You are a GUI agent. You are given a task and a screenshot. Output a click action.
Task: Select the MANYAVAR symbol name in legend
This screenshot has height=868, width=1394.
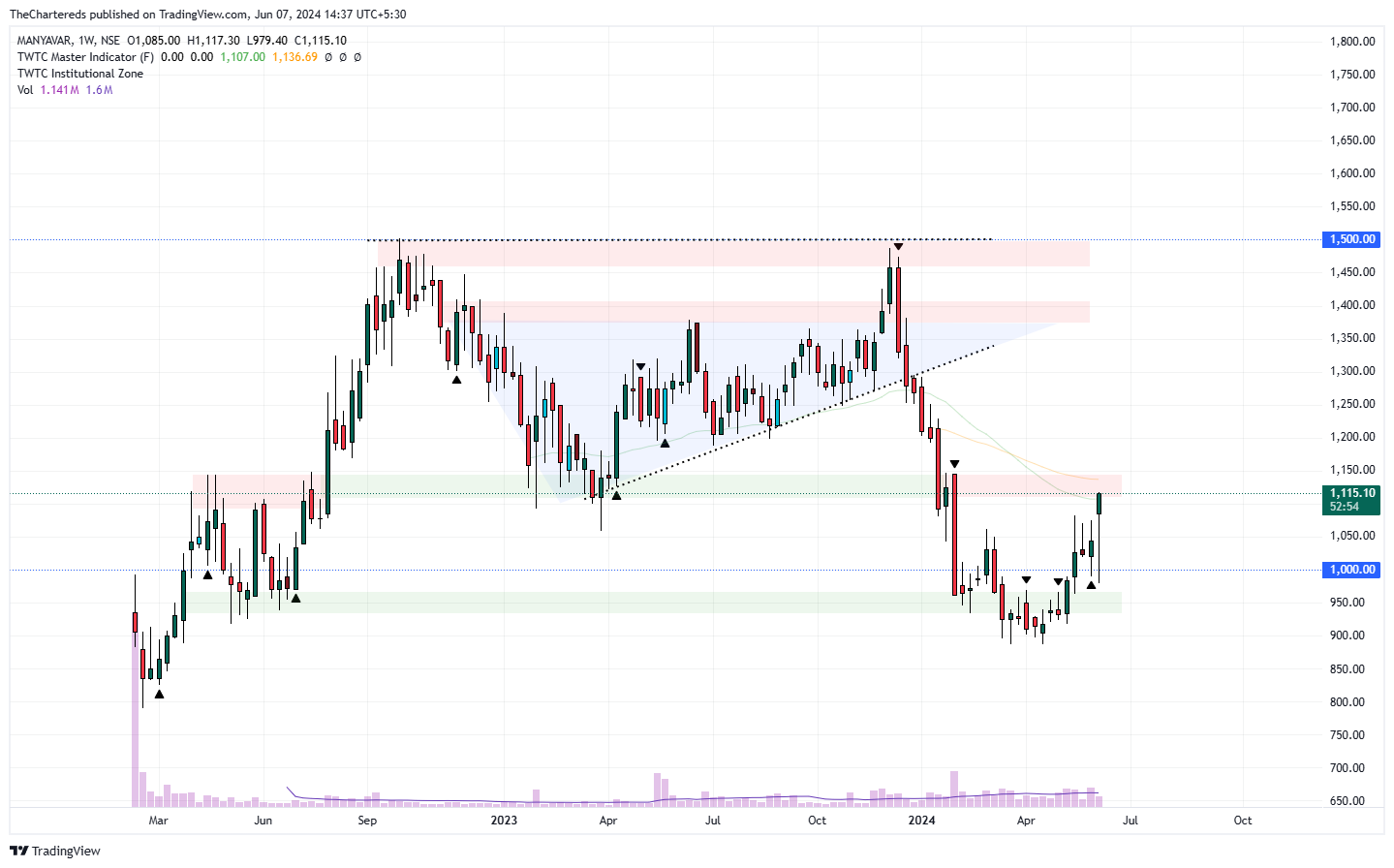(x=44, y=41)
